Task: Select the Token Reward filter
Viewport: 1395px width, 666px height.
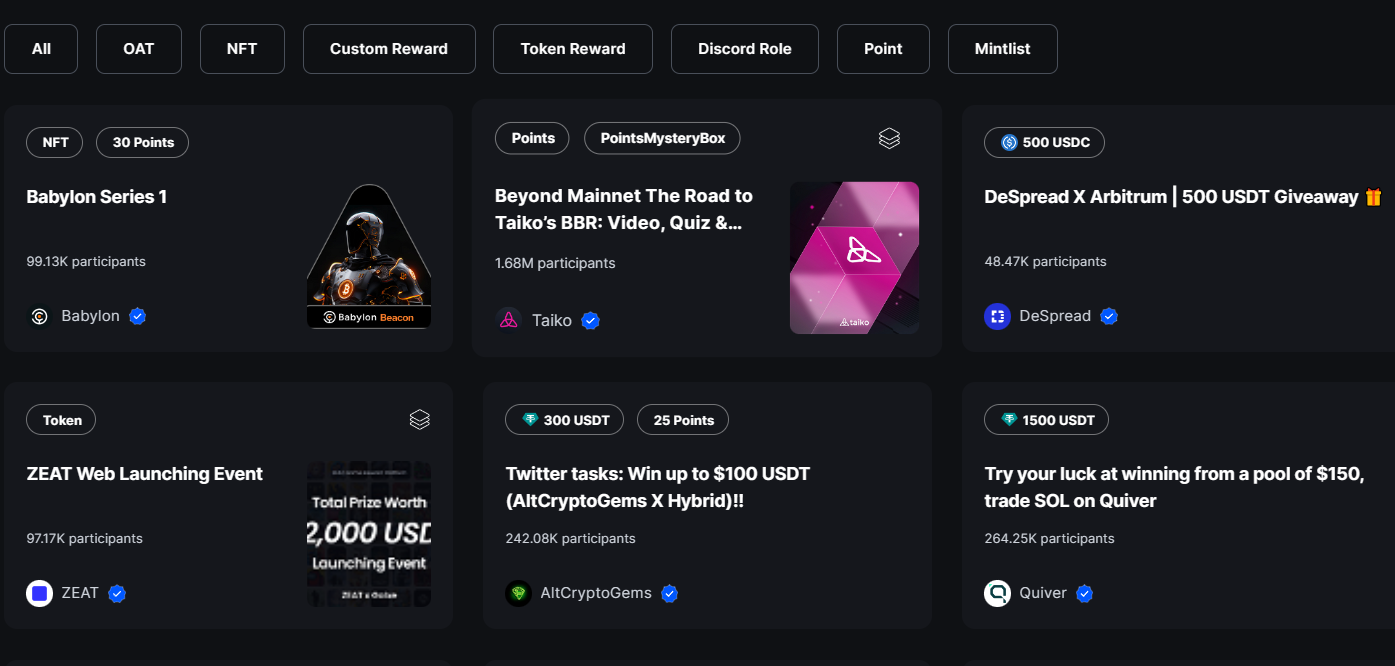Action: [573, 49]
